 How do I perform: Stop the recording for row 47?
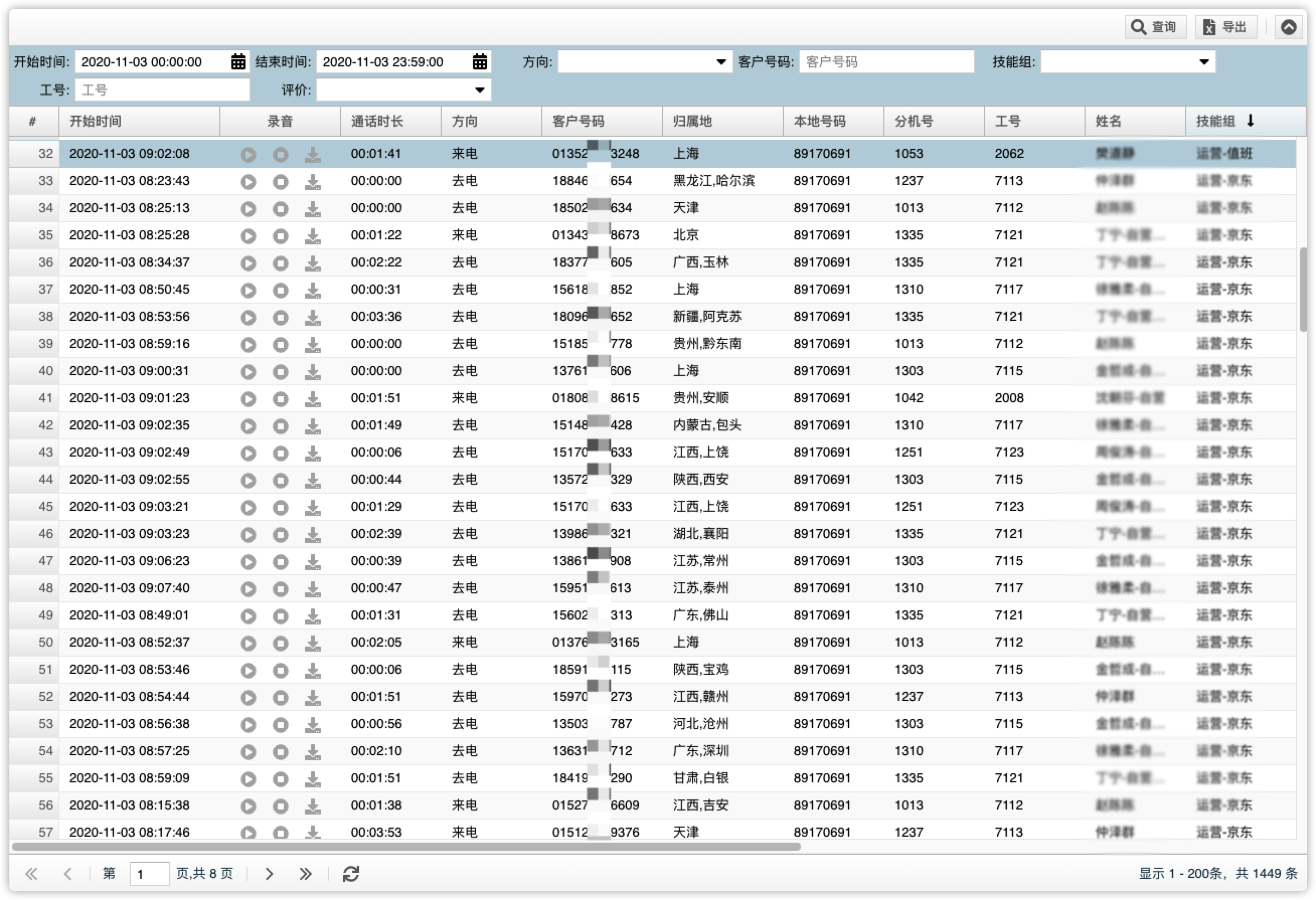[x=280, y=562]
